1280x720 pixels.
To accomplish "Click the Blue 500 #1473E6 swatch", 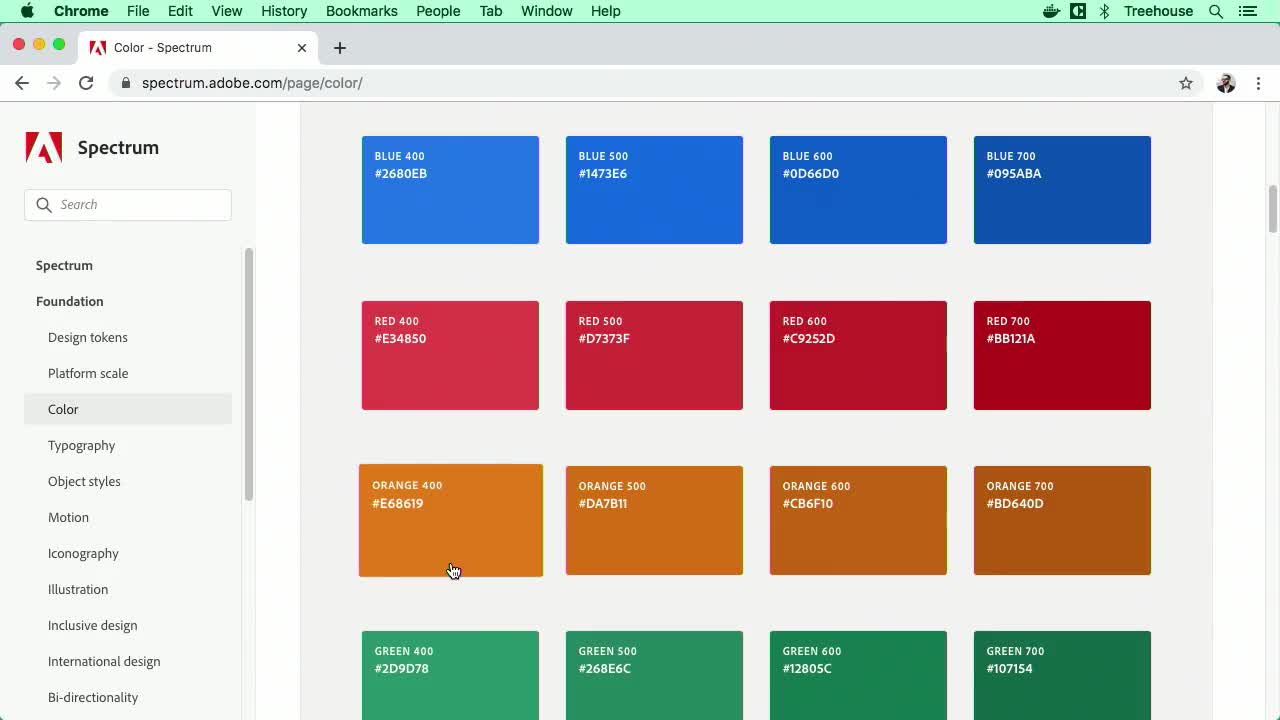I will (654, 190).
